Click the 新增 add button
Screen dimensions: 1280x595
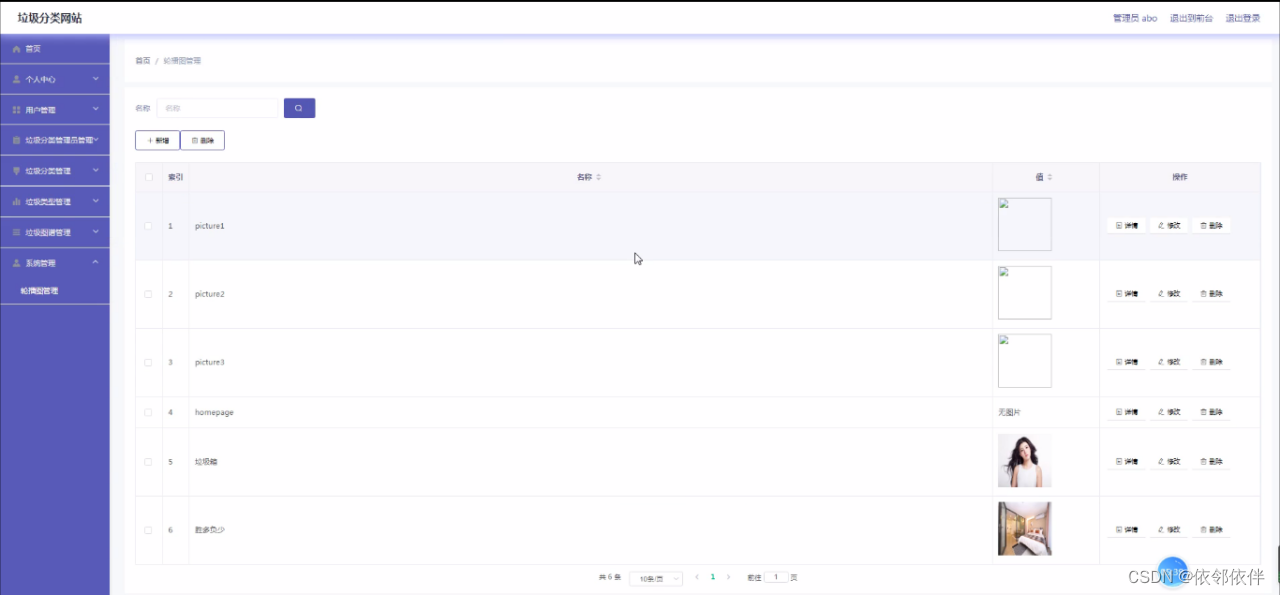(x=157, y=140)
